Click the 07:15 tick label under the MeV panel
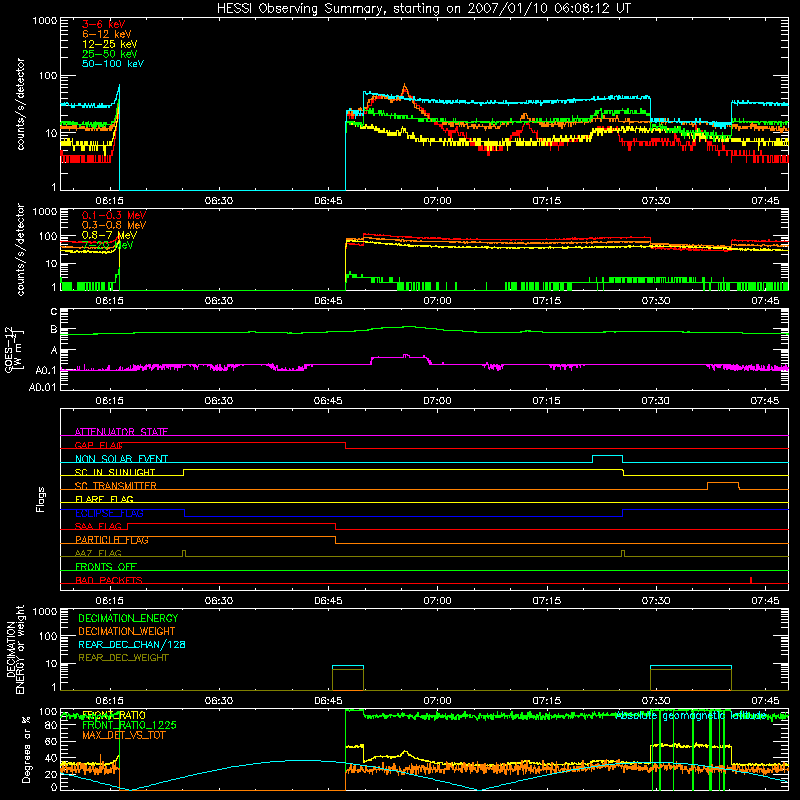 tap(546, 301)
